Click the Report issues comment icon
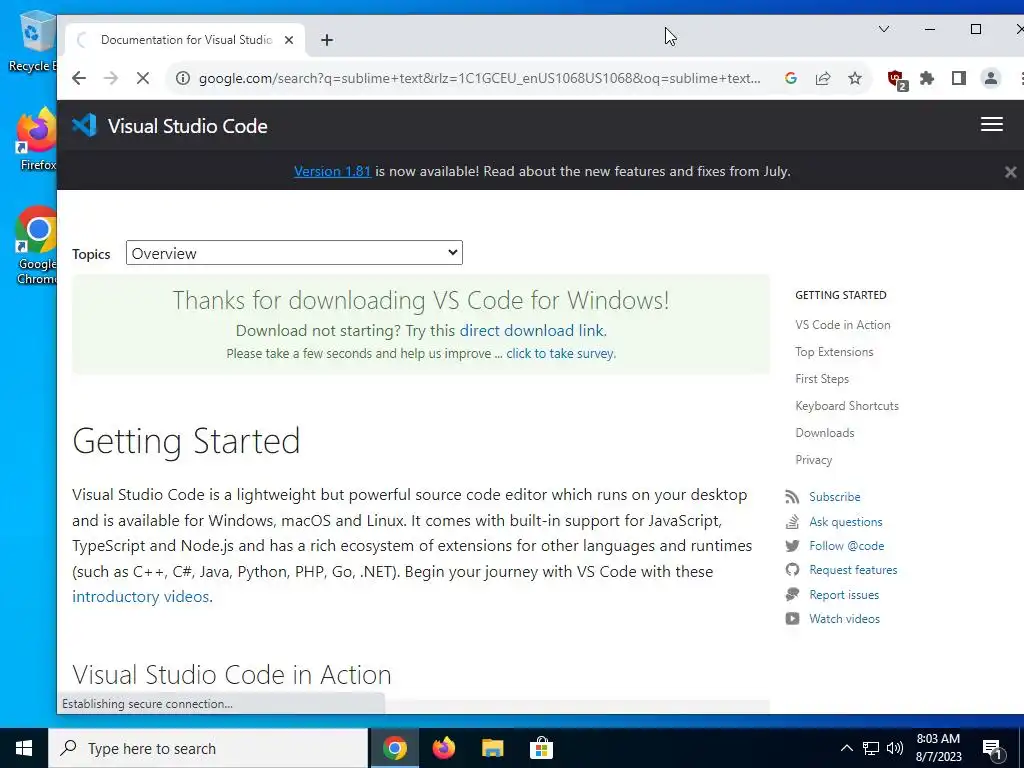The height and width of the screenshot is (768, 1024). point(792,595)
